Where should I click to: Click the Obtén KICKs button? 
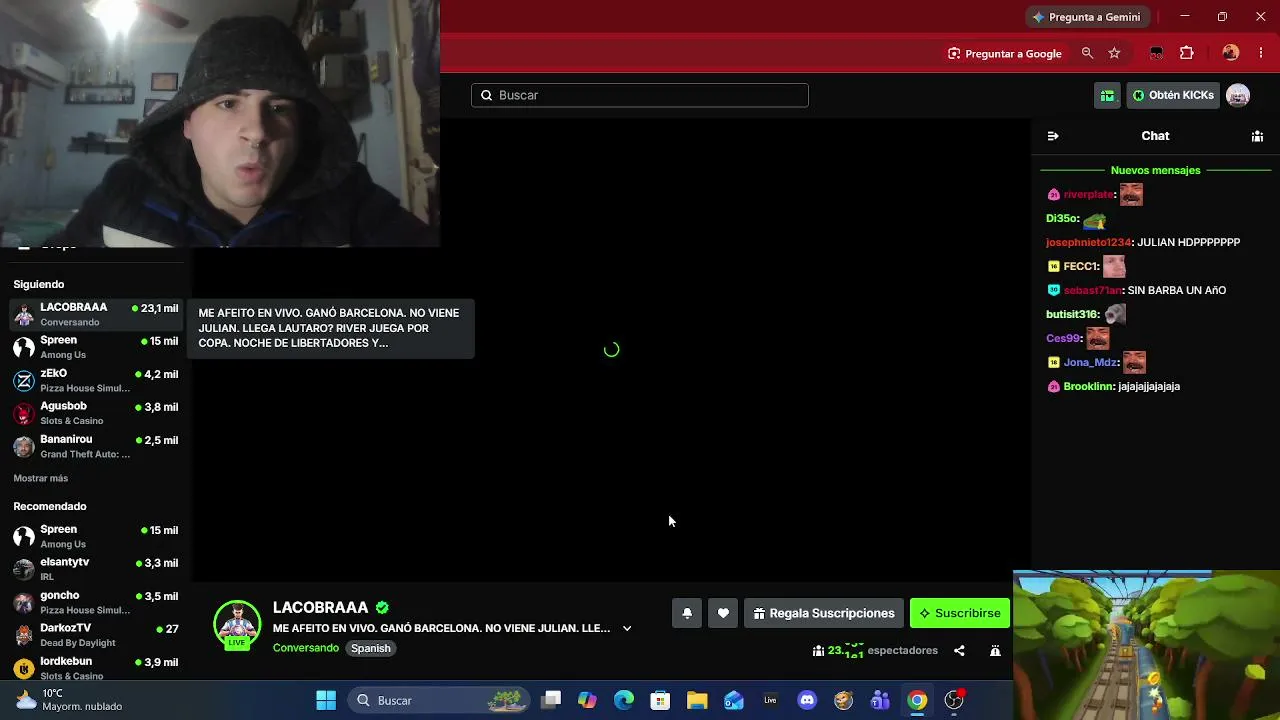click(x=1173, y=95)
